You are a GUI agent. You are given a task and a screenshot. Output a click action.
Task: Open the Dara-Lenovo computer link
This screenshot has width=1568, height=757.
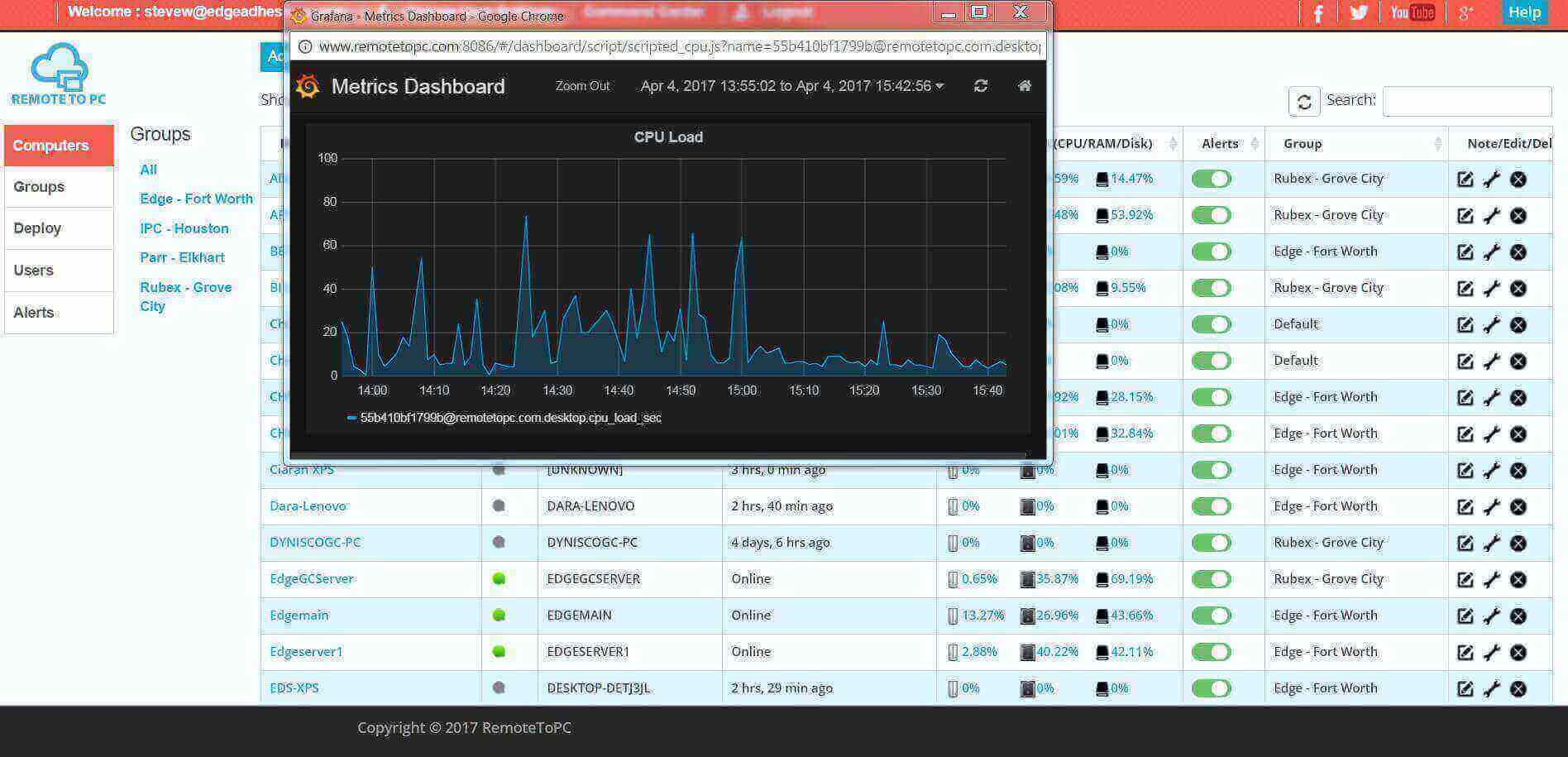(x=308, y=505)
